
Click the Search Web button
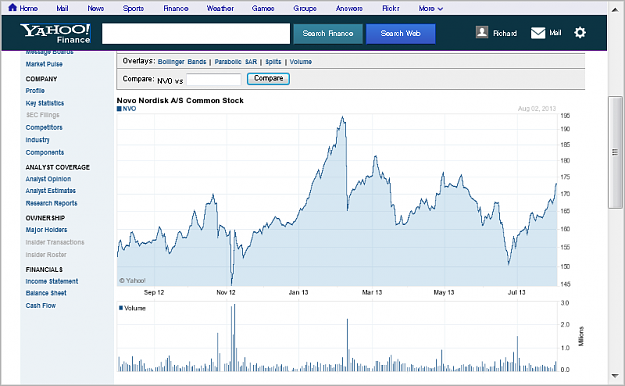401,33
